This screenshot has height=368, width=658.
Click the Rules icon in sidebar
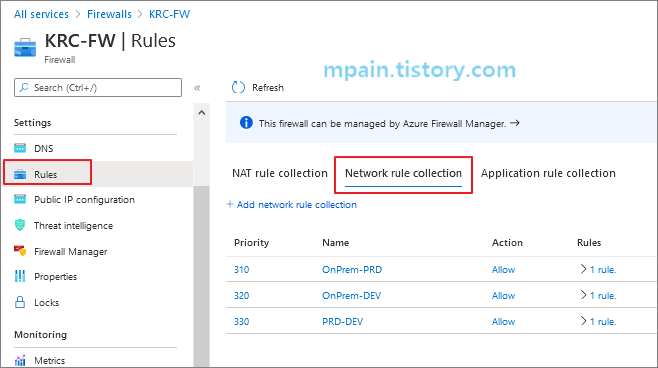pyautogui.click(x=20, y=174)
